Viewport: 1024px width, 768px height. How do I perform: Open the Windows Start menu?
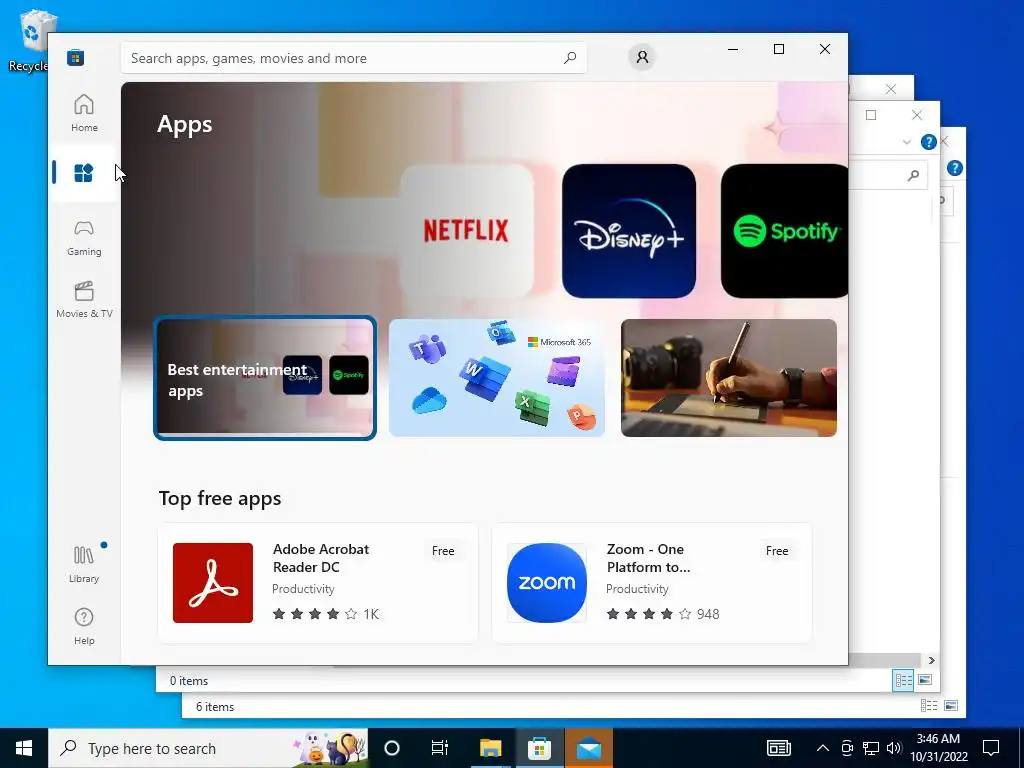pyautogui.click(x=24, y=748)
